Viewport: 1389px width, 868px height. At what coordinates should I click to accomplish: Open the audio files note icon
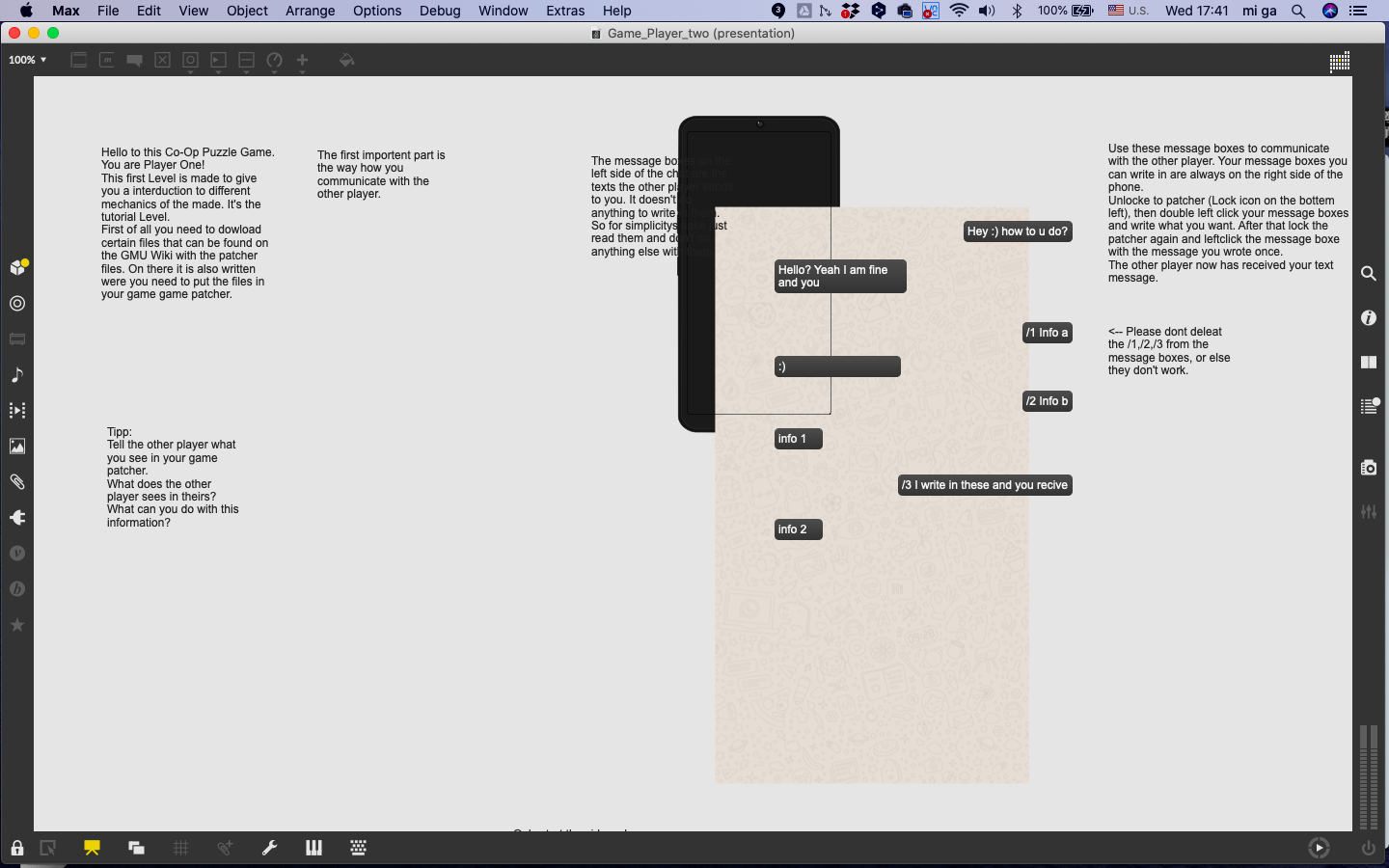[x=17, y=374]
